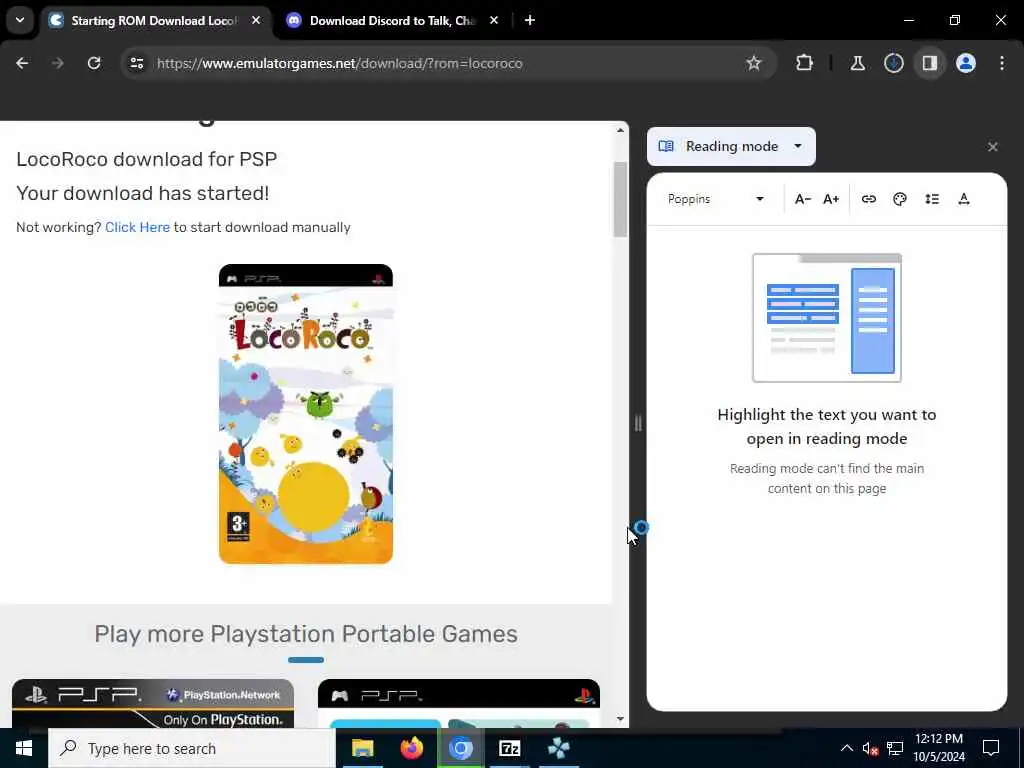Viewport: 1024px width, 768px height.
Task: Open the PlayStation Network game thumbnail
Action: click(x=153, y=703)
